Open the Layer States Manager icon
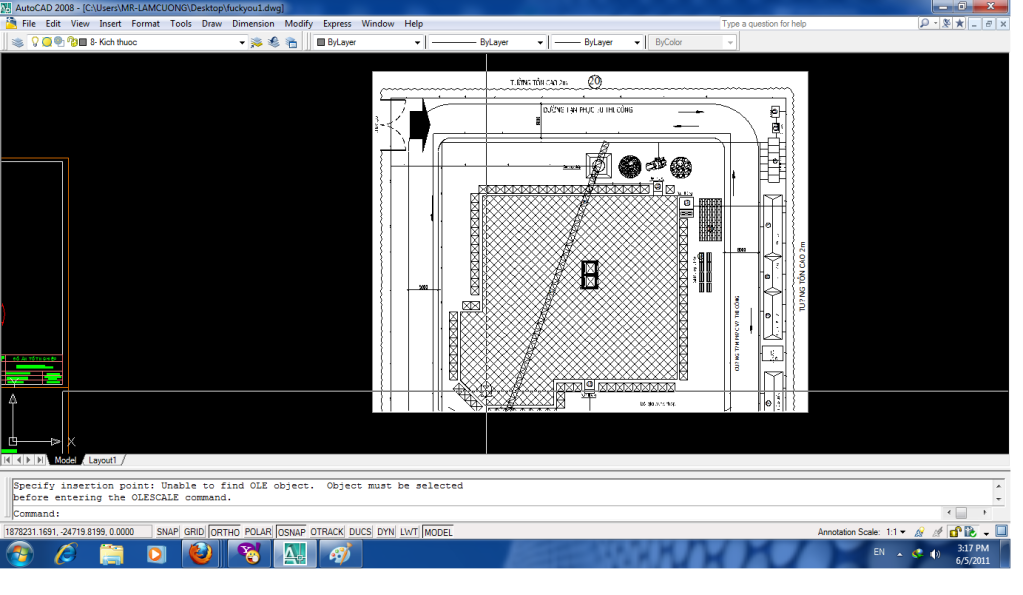The width and height of the screenshot is (1023, 595). tap(292, 42)
